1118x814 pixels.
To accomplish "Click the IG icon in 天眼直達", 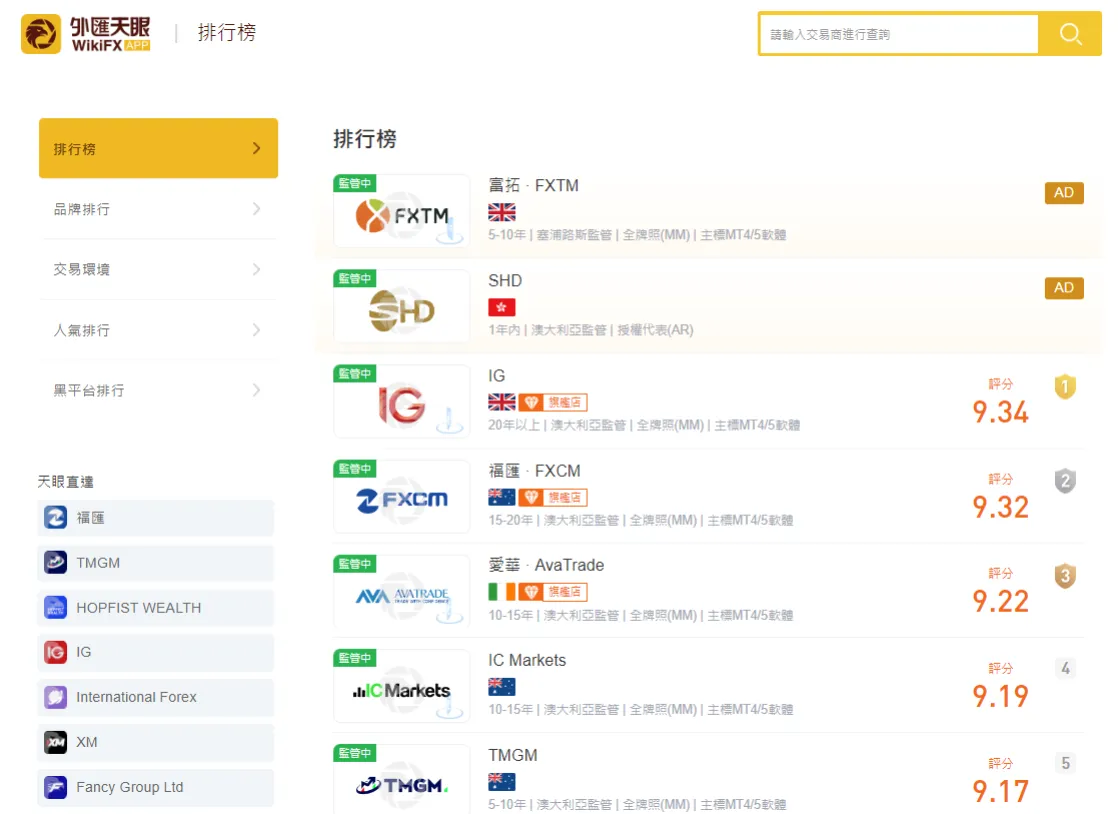I will click(x=56, y=652).
